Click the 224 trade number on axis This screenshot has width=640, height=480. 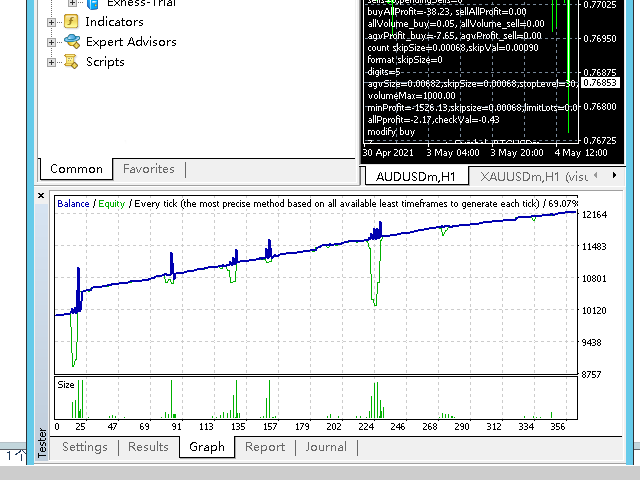[366, 427]
